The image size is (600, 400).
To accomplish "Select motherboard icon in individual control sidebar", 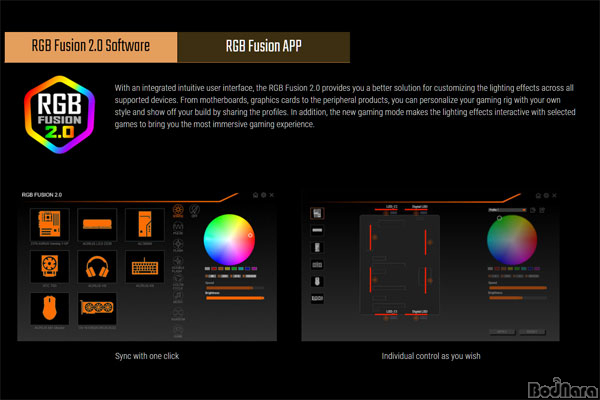I will pos(317,213).
